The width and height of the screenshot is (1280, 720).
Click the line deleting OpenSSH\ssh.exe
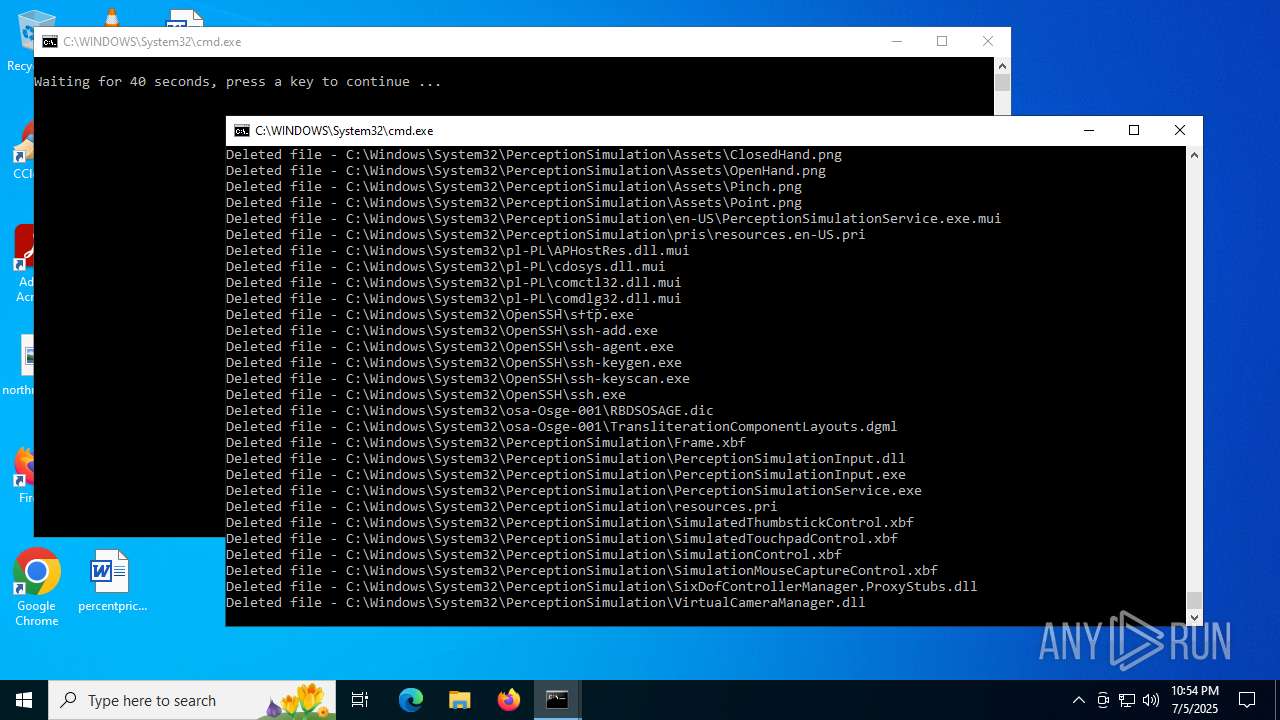pyautogui.click(x=426, y=395)
